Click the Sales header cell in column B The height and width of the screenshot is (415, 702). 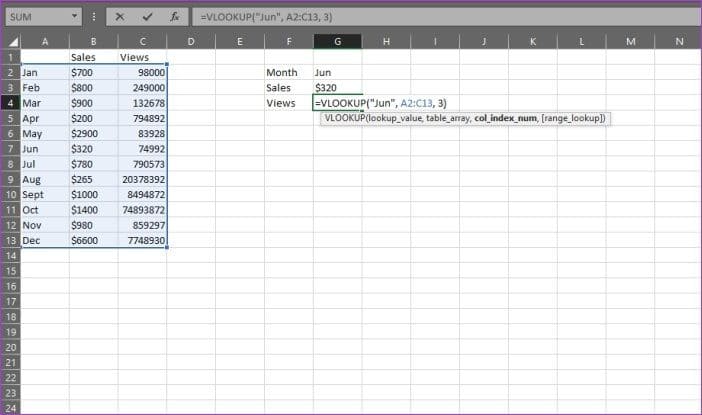94,57
